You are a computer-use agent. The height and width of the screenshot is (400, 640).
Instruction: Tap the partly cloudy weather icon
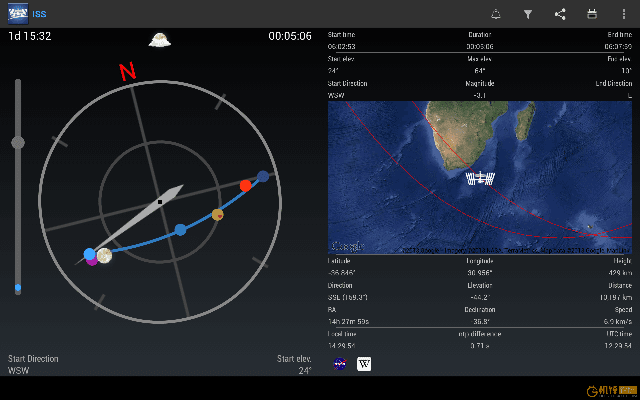159,40
